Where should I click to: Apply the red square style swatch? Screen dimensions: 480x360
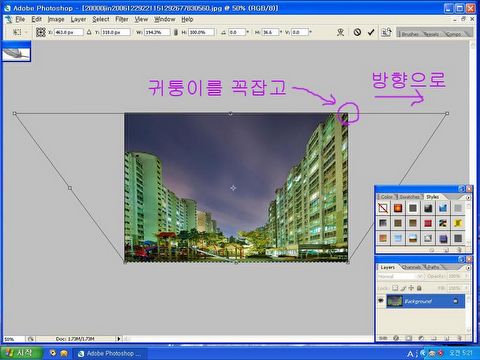click(428, 223)
